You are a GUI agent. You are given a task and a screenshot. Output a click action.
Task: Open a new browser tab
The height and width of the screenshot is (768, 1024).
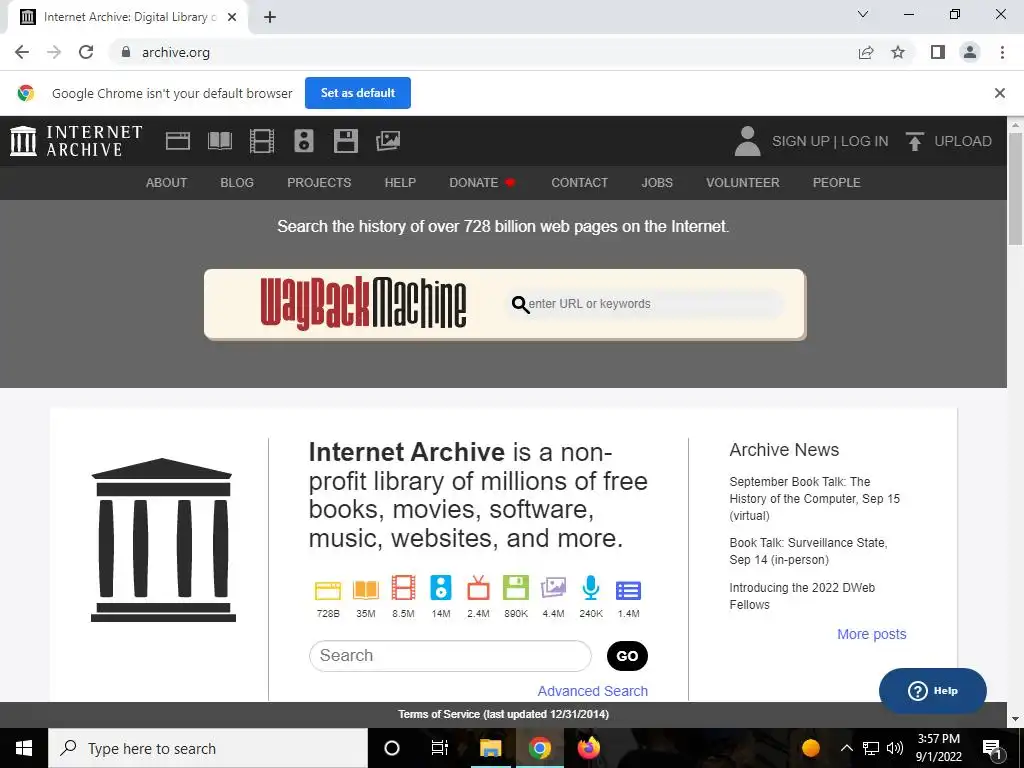pos(270,17)
